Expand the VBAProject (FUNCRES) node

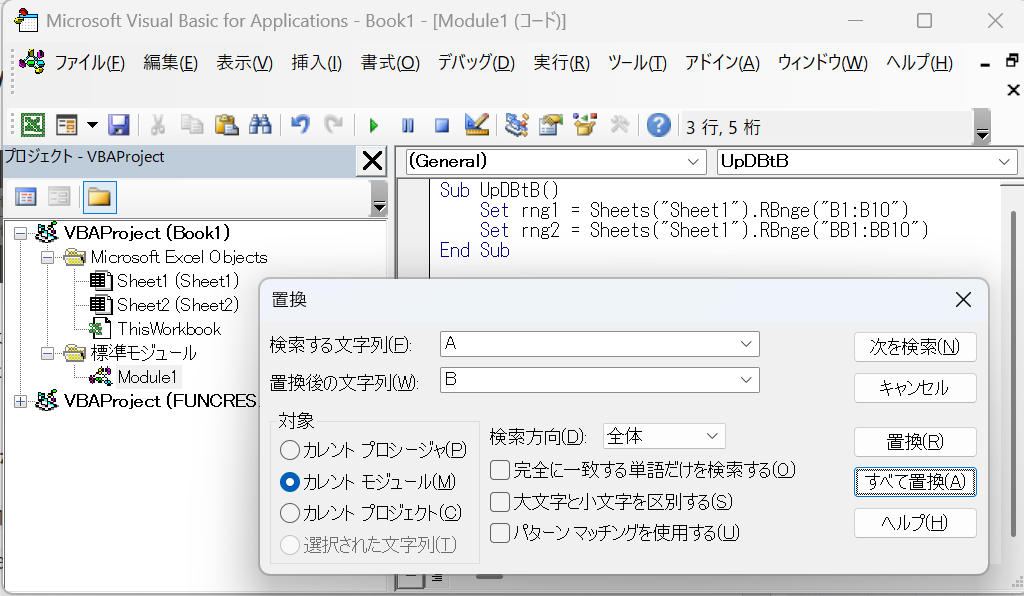[x=20, y=401]
